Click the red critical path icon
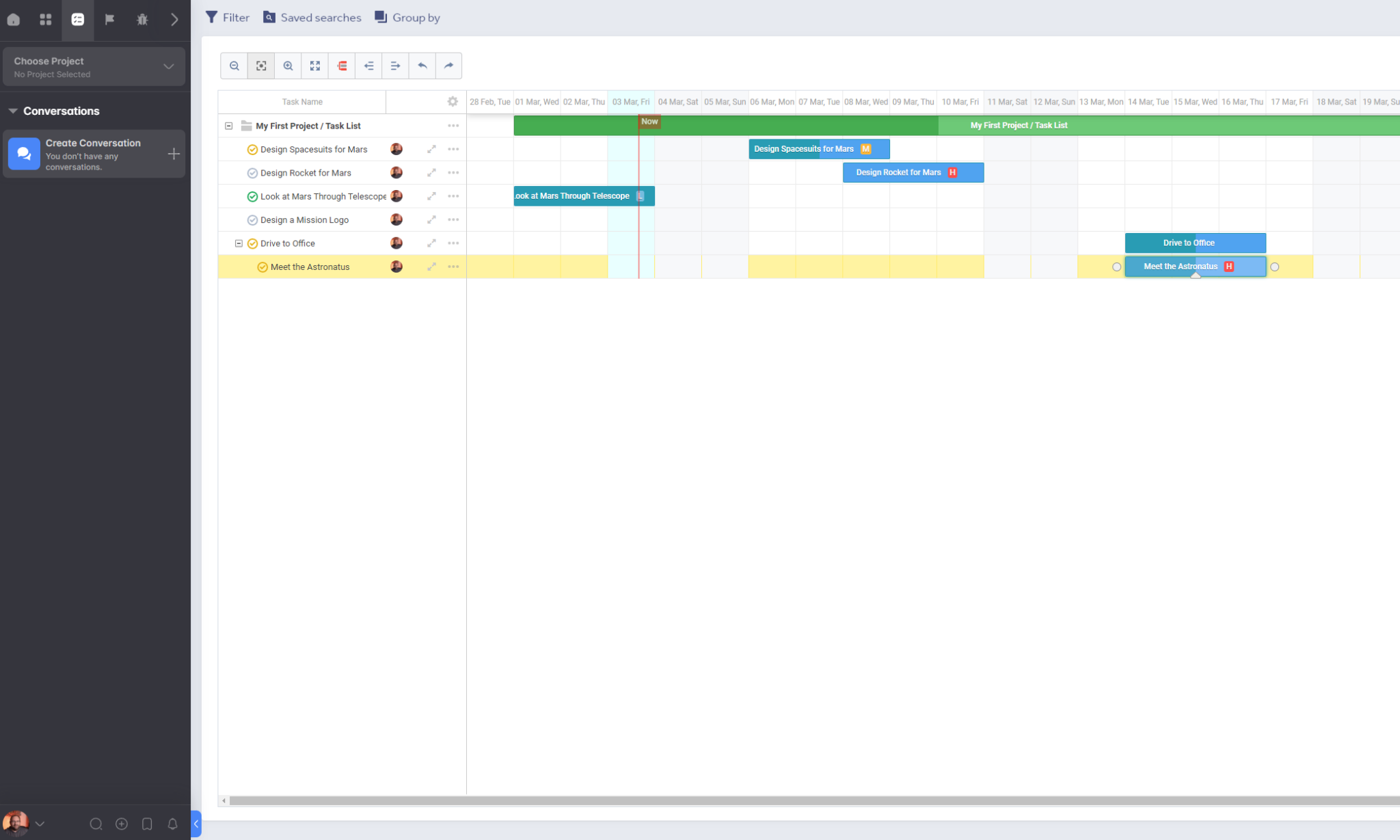 (x=342, y=66)
